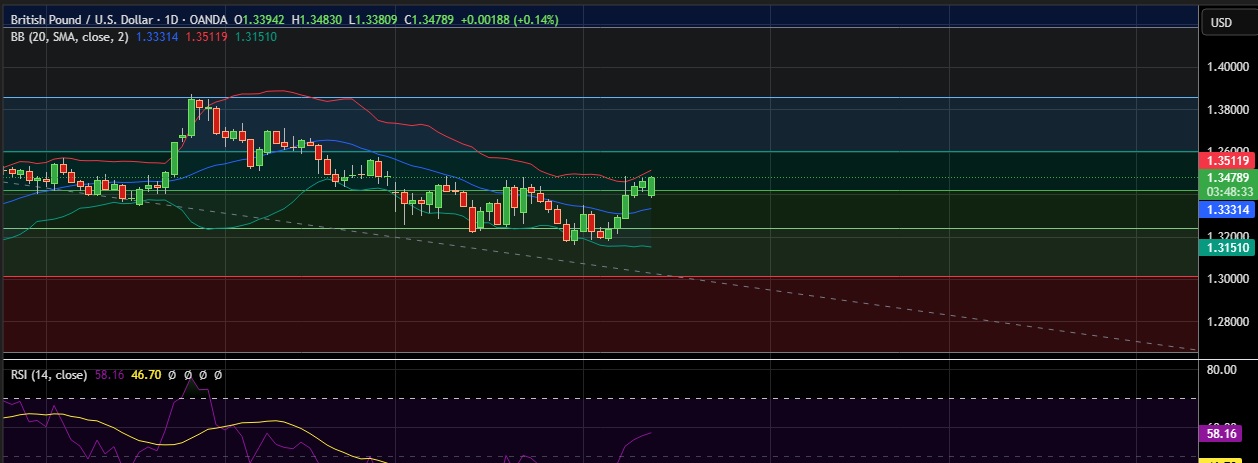
Task: Click the yellow 46.70 RSI moving average value
Action: (146, 375)
